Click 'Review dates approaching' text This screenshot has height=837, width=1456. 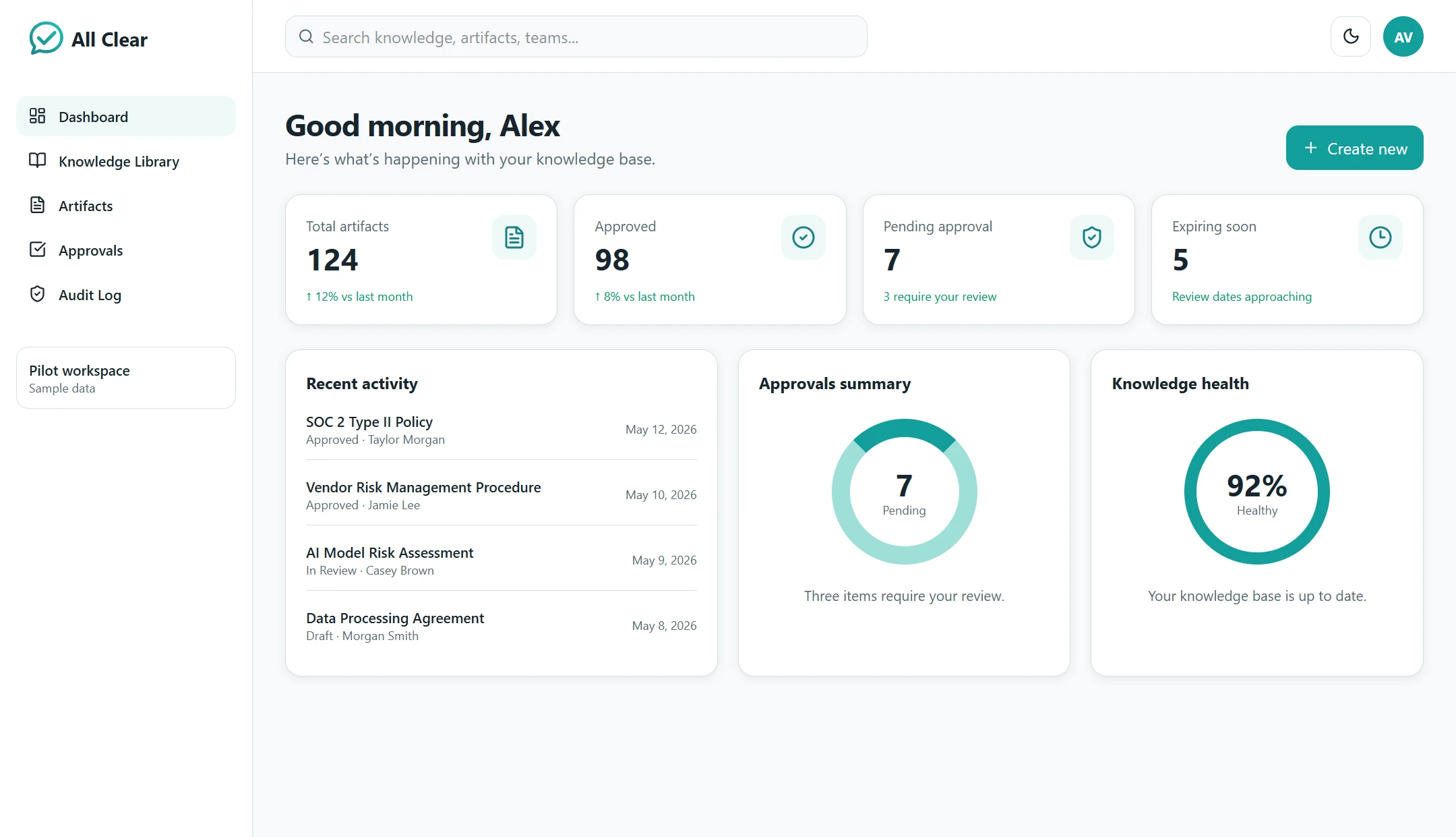coord(1242,296)
